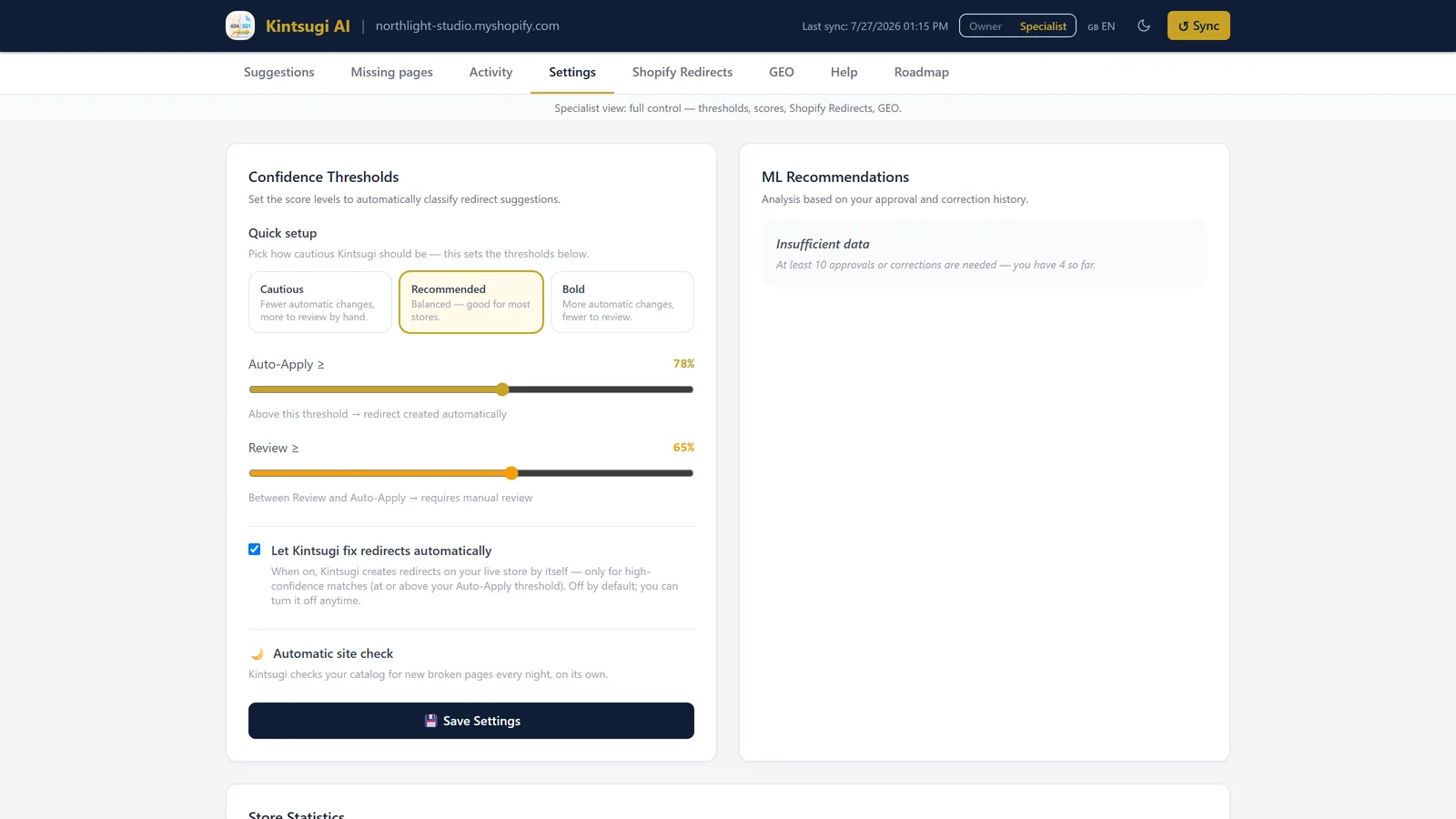Screen dimensions: 1456x819
Task: Click the Confidence Thresholds heading
Action: click(x=323, y=177)
